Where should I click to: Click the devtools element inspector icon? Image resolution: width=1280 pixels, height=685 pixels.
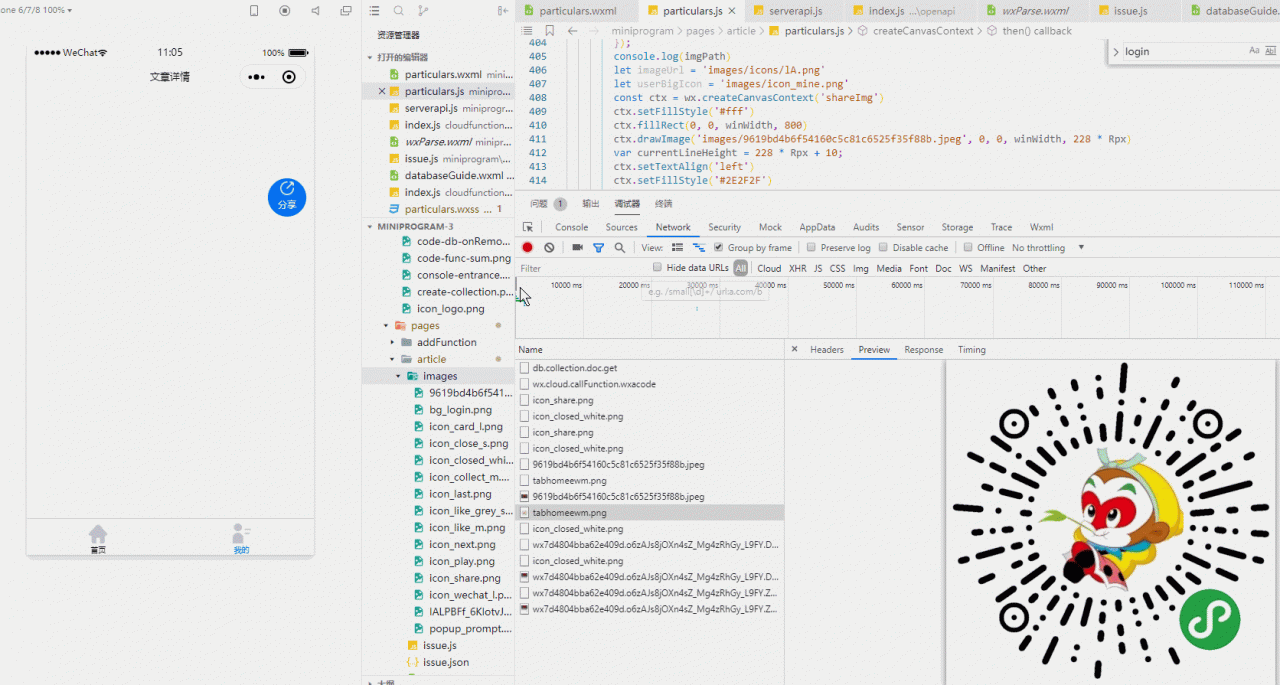528,227
